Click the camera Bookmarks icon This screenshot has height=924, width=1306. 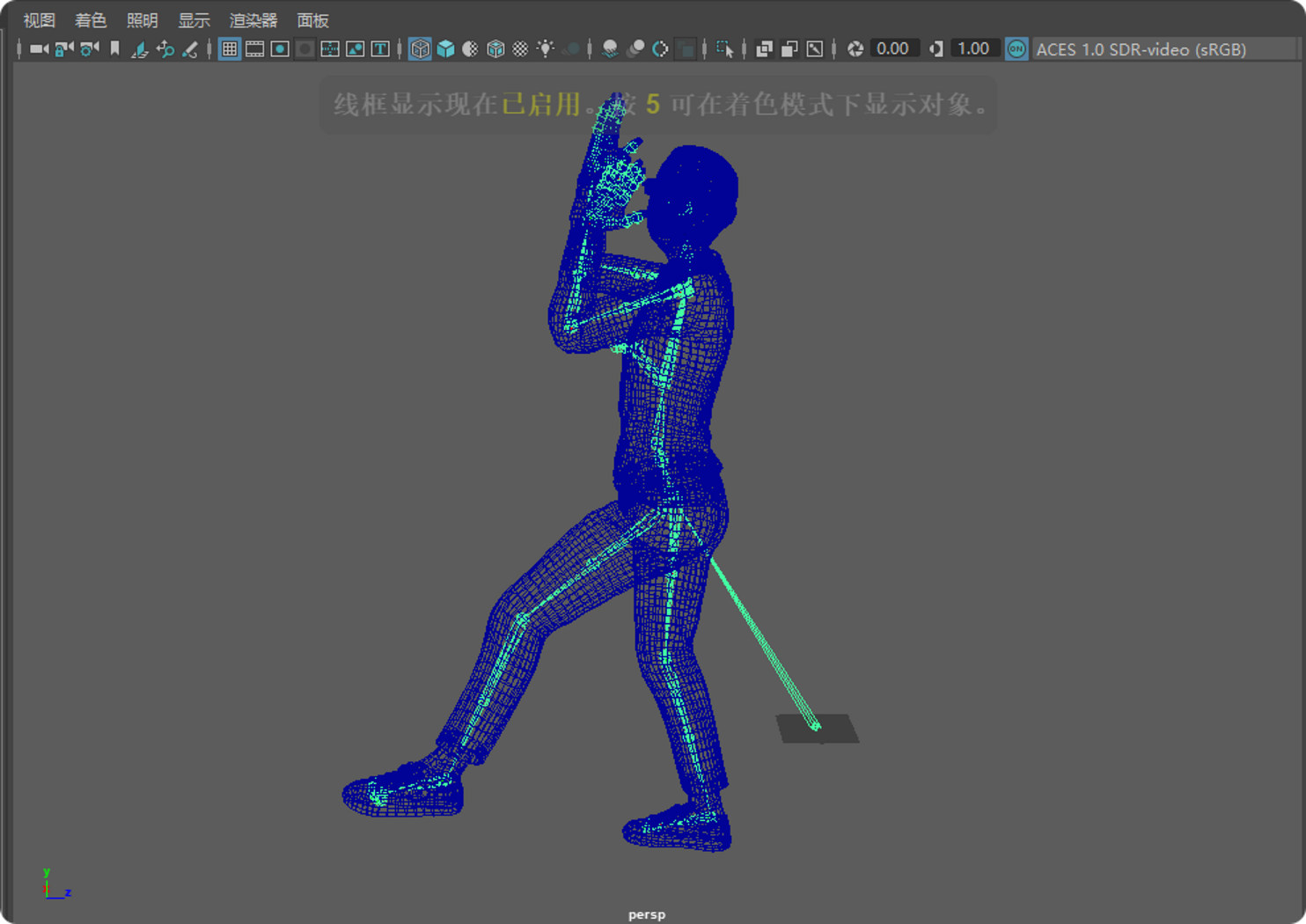pyautogui.click(x=114, y=49)
